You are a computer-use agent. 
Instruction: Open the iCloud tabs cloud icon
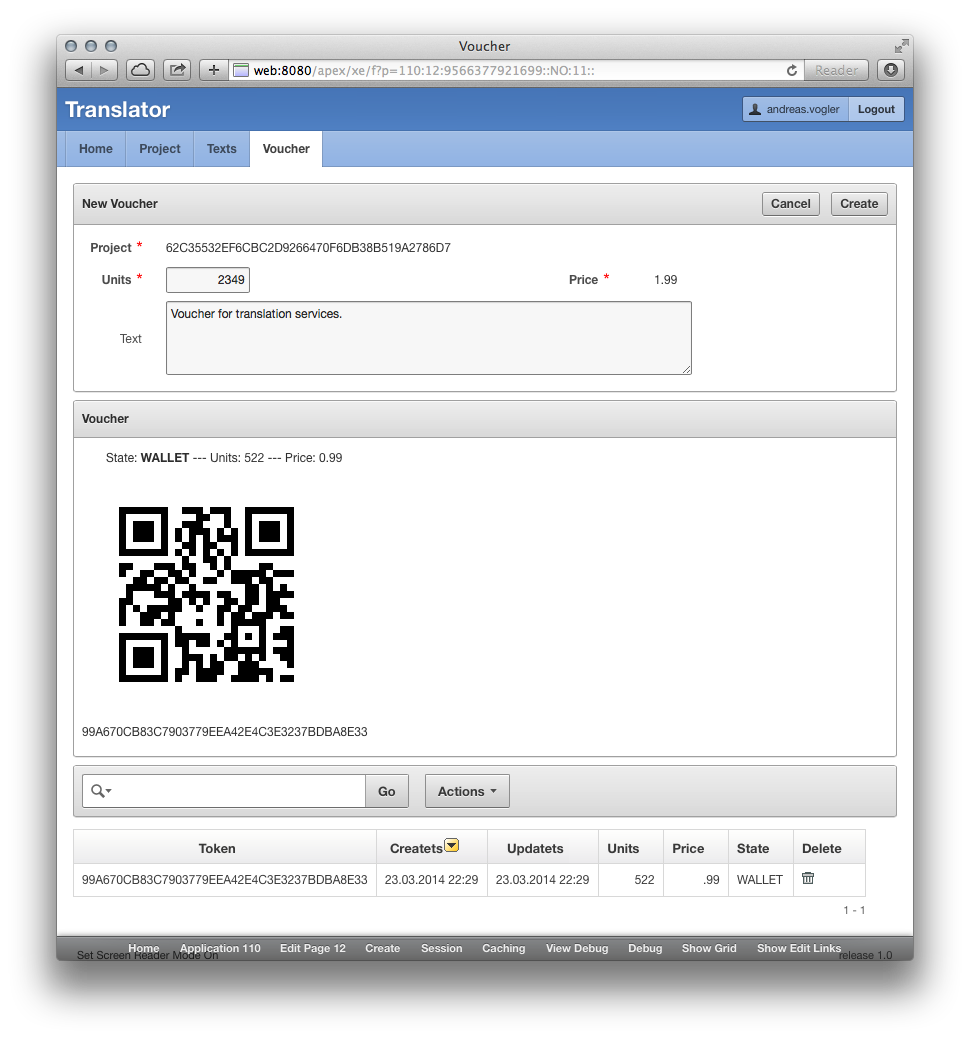(140, 70)
